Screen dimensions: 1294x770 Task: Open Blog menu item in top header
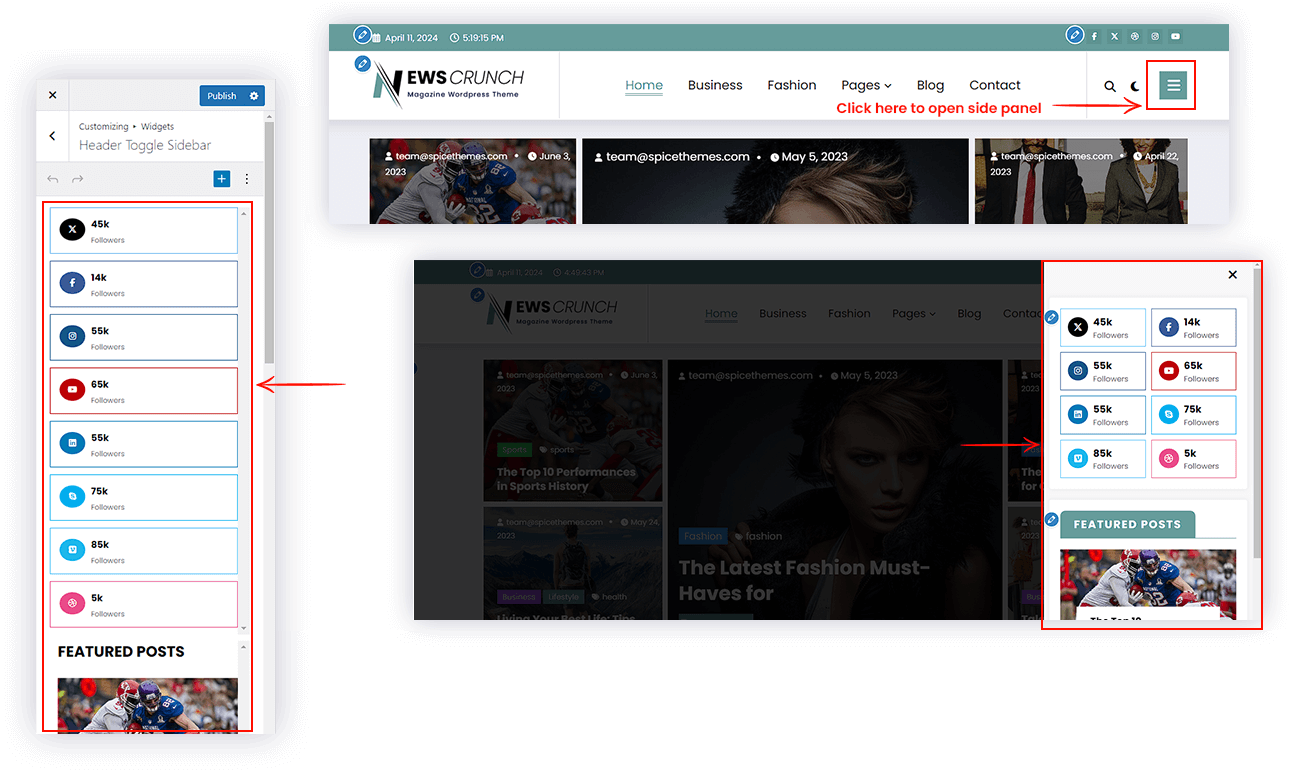tap(930, 85)
